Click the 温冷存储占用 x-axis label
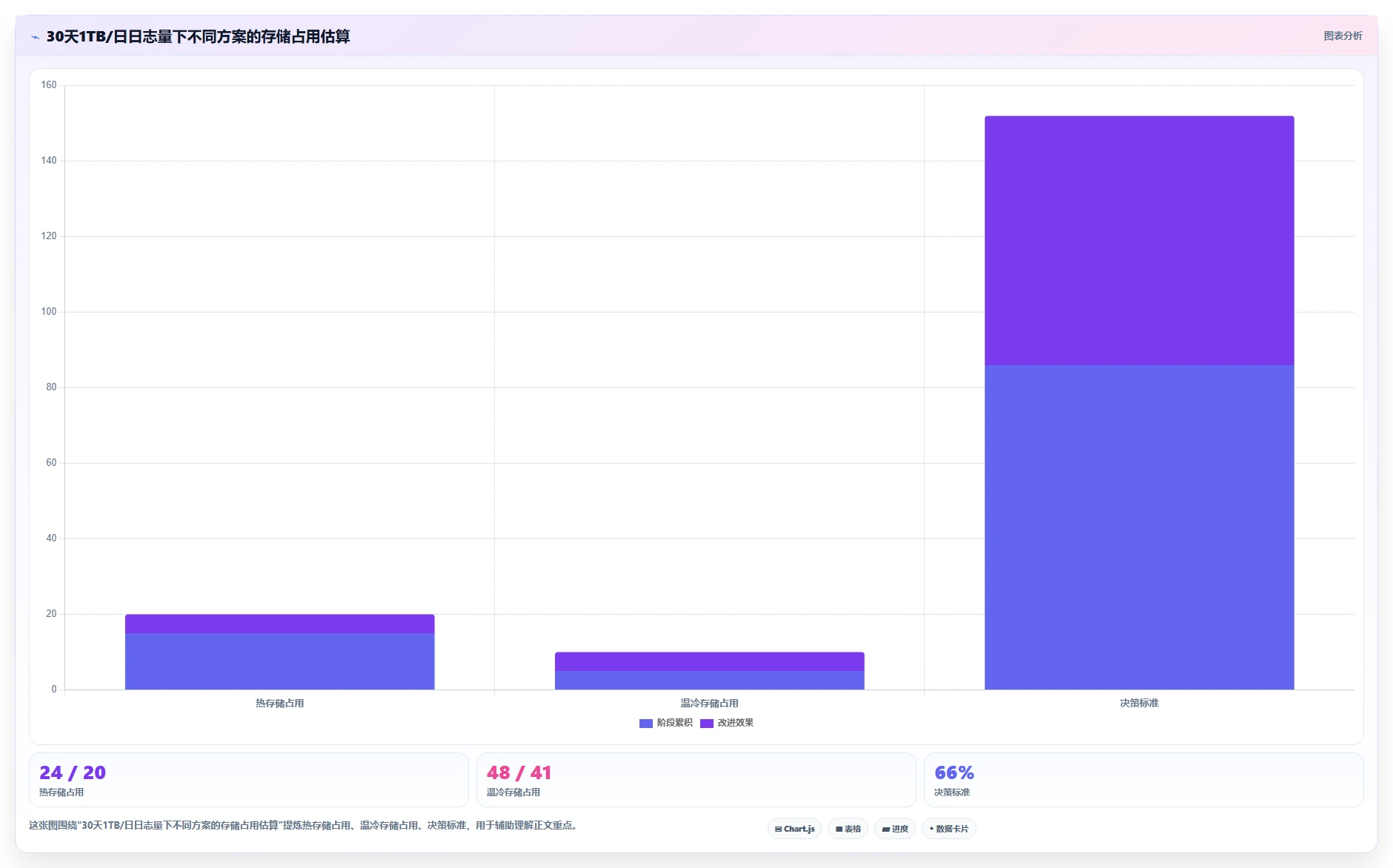Viewport: 1393px width, 868px height. [x=709, y=704]
